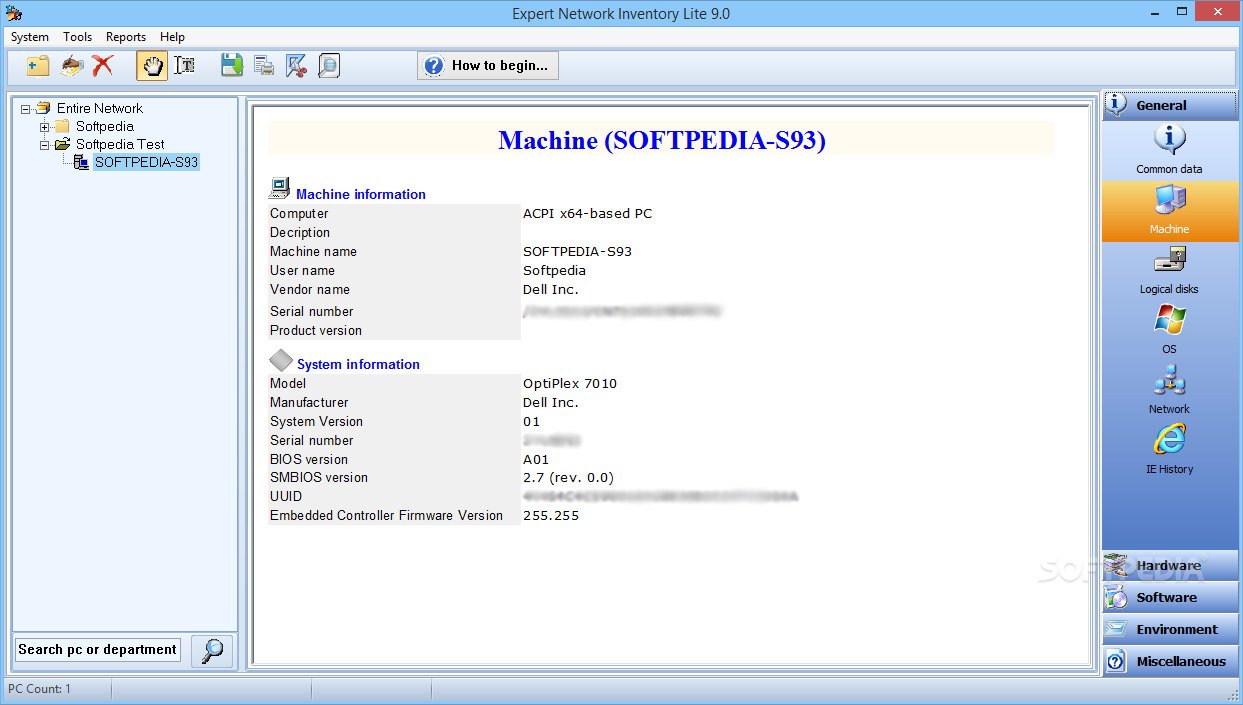This screenshot has height=705, width=1243.
Task: Open the IE History view
Action: pyautogui.click(x=1169, y=449)
